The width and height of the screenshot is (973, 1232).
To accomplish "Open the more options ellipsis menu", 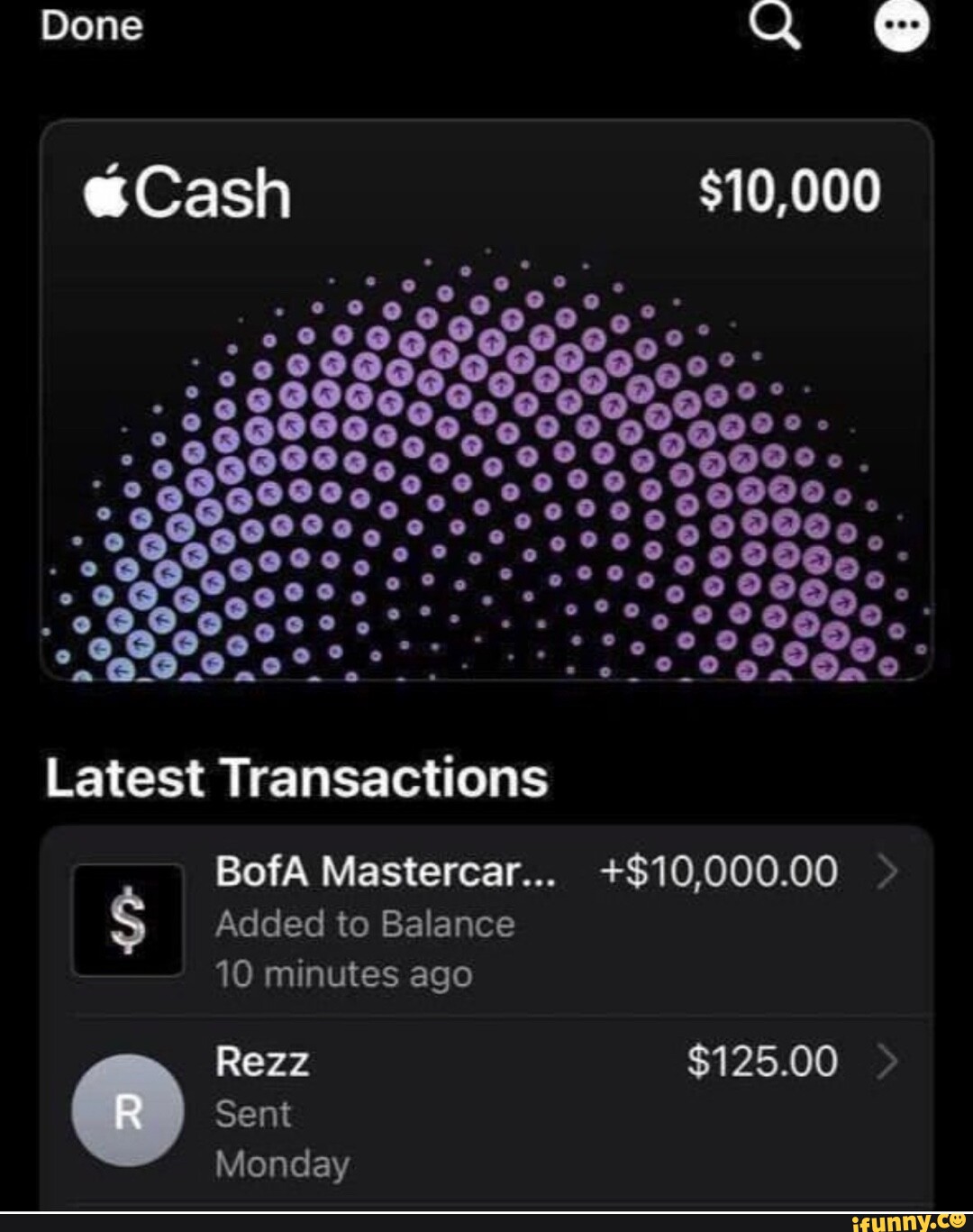I will point(901,27).
